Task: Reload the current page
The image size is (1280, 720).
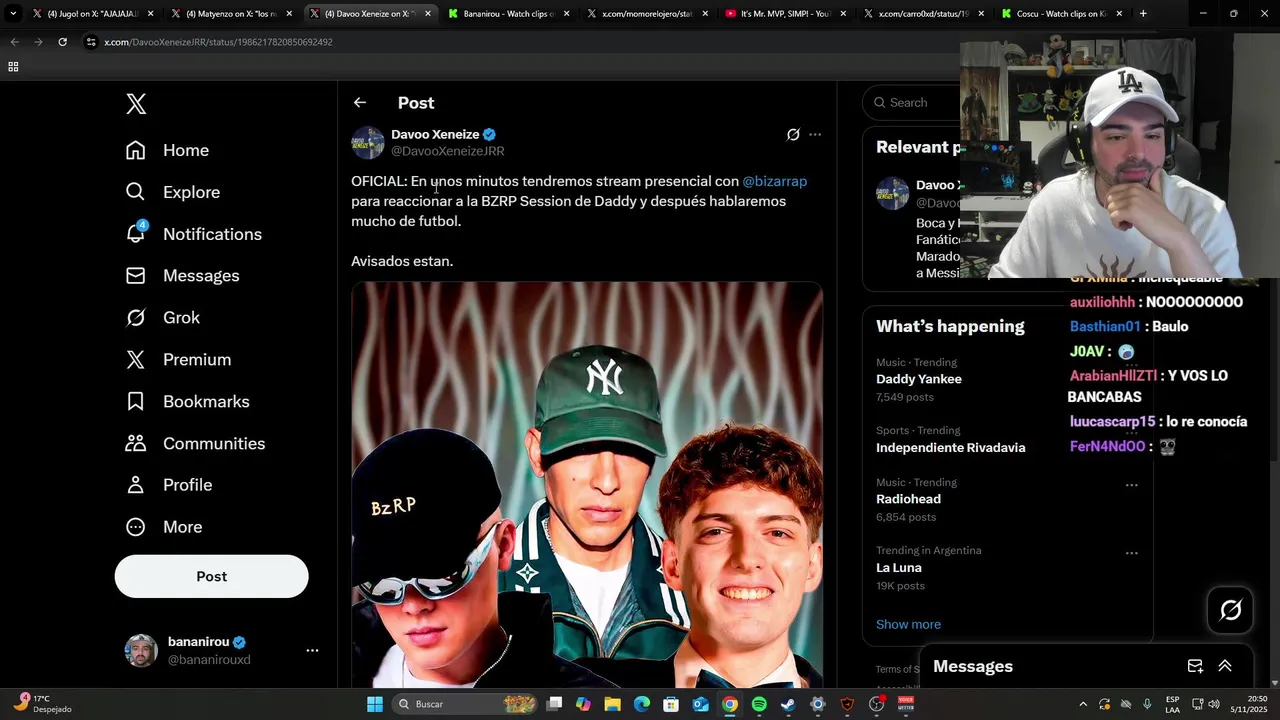Action: (62, 42)
